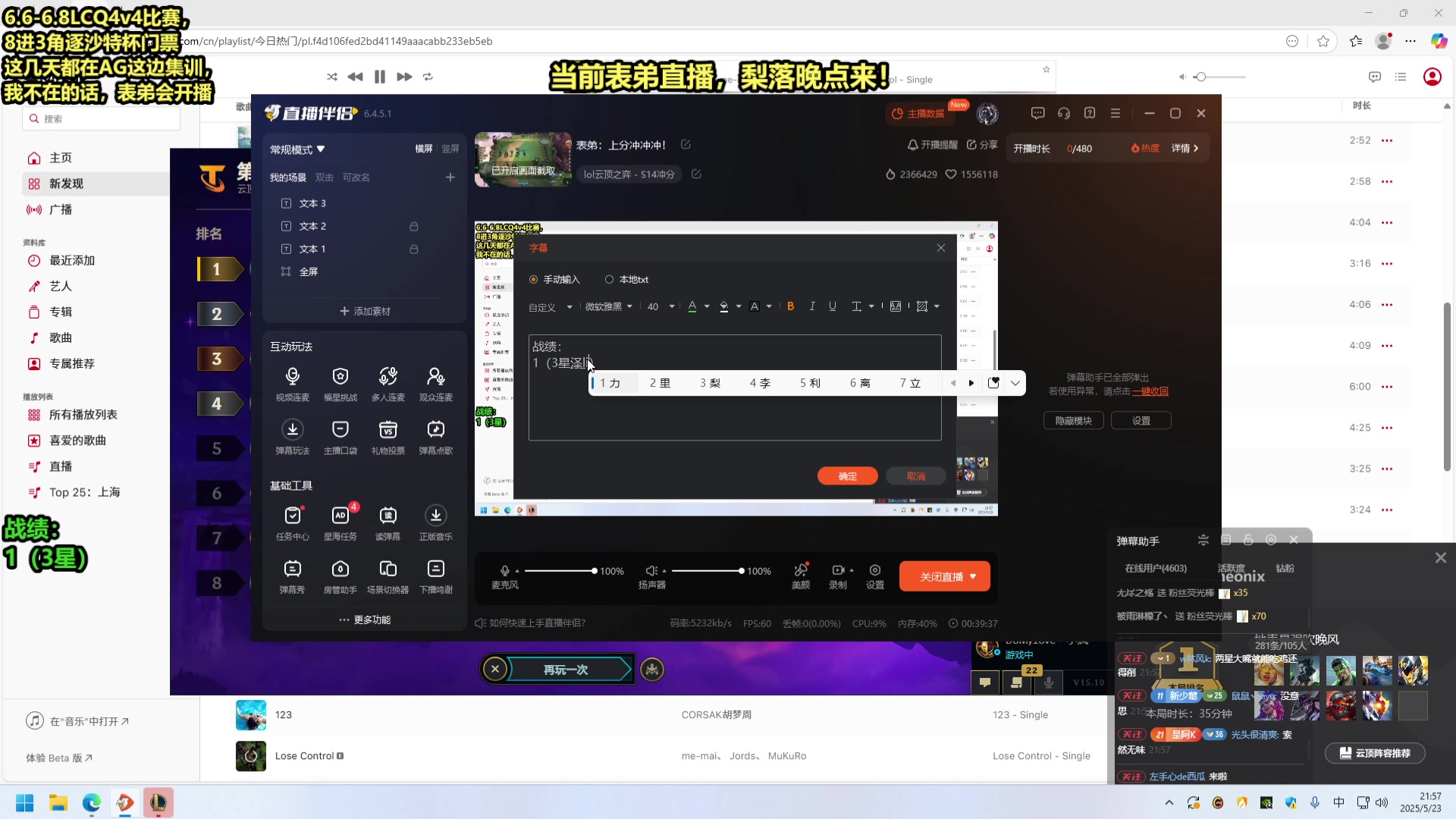Expand 关闭直播 button dropdown arrow
Image resolution: width=1456 pixels, height=819 pixels.
pyautogui.click(x=973, y=577)
